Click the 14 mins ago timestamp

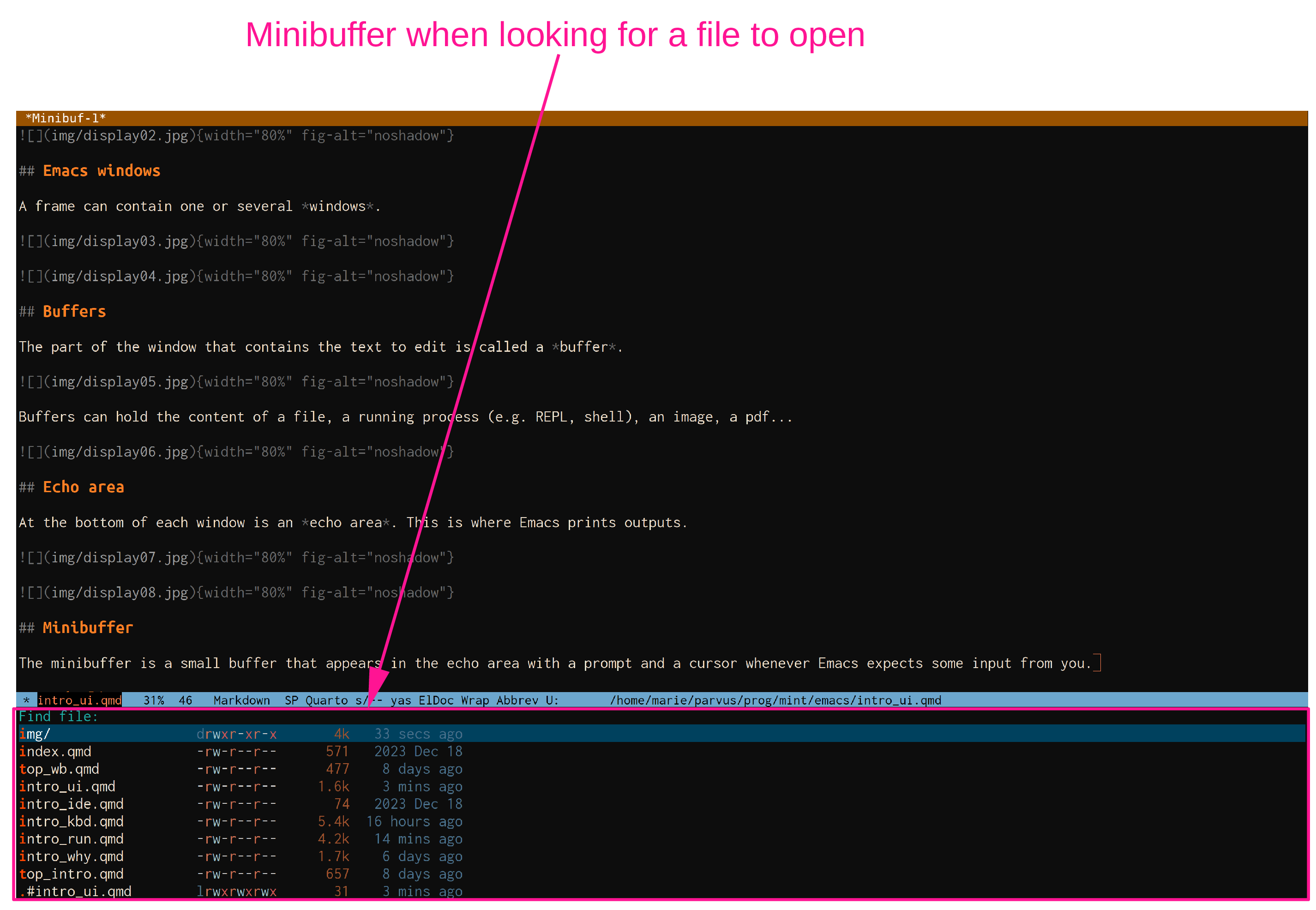[418, 839]
